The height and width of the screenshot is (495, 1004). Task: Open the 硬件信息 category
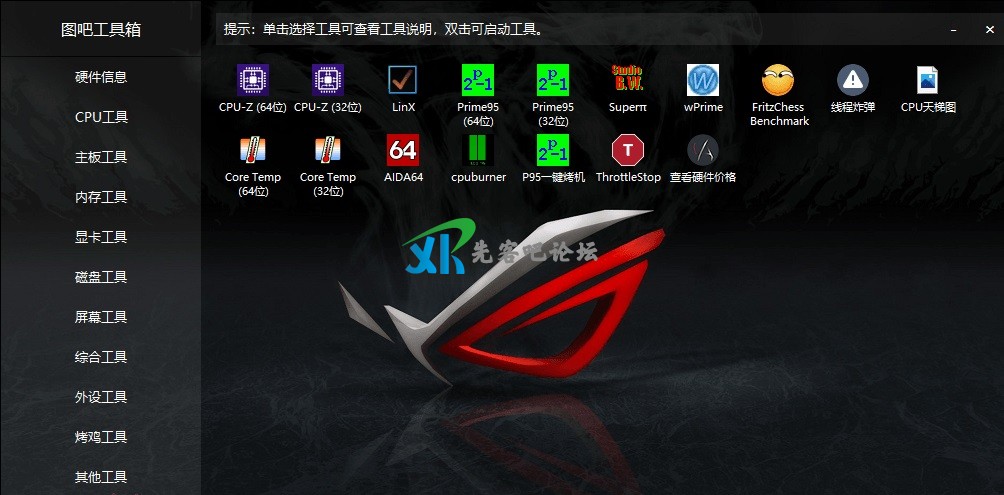click(x=101, y=77)
